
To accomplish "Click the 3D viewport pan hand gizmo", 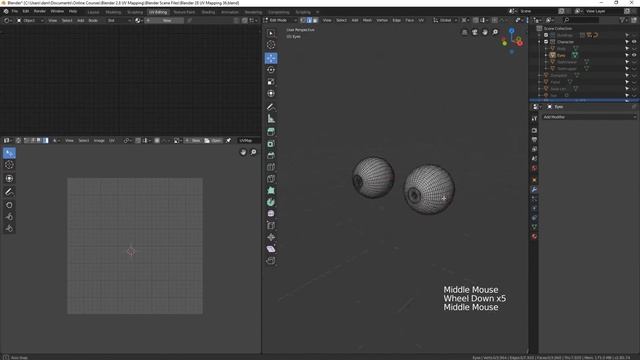I will coord(485,32).
